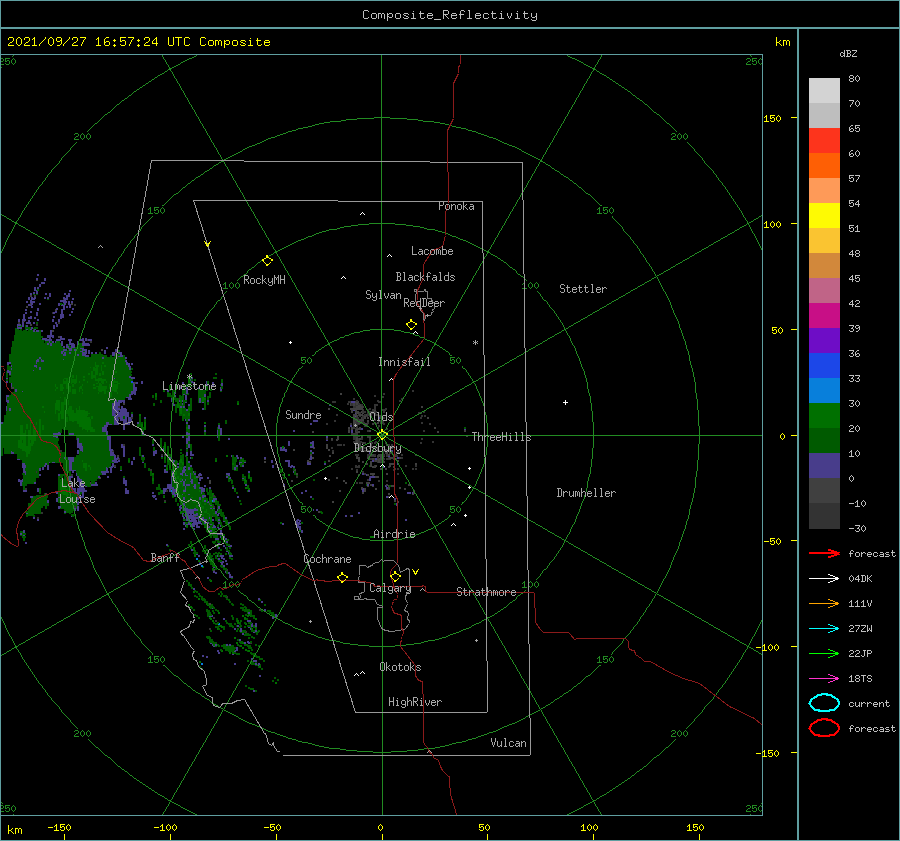Click the white 04DK arrow icon
Screen dimensions: 900x841
pos(824,579)
